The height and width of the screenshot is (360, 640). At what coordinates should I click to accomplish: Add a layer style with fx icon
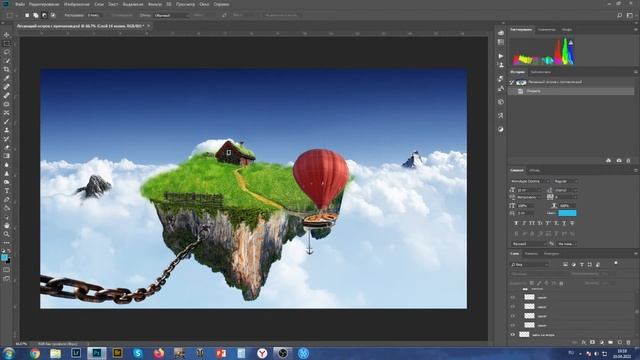coord(583,342)
